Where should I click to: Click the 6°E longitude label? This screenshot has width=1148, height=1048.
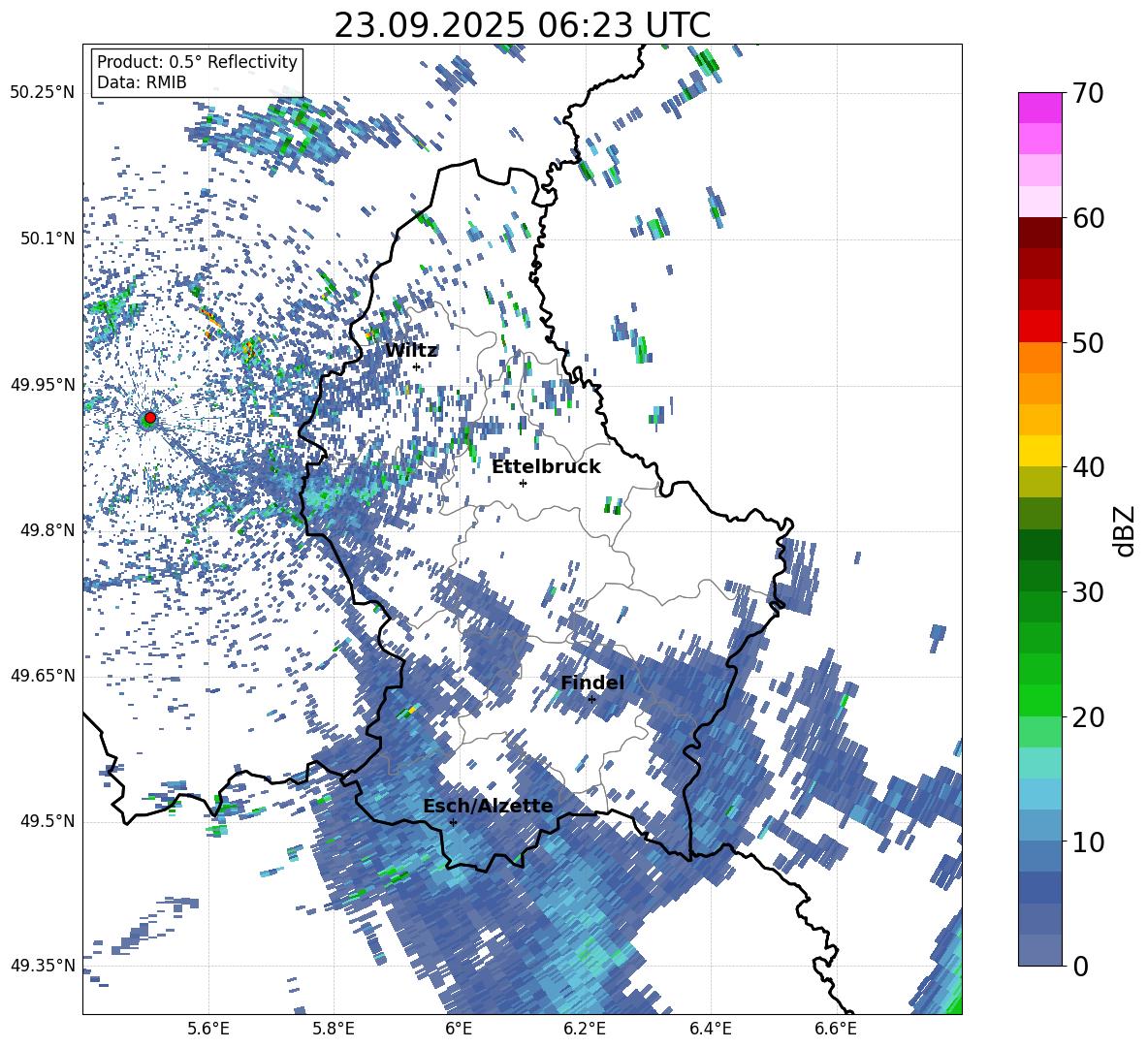tap(459, 1030)
